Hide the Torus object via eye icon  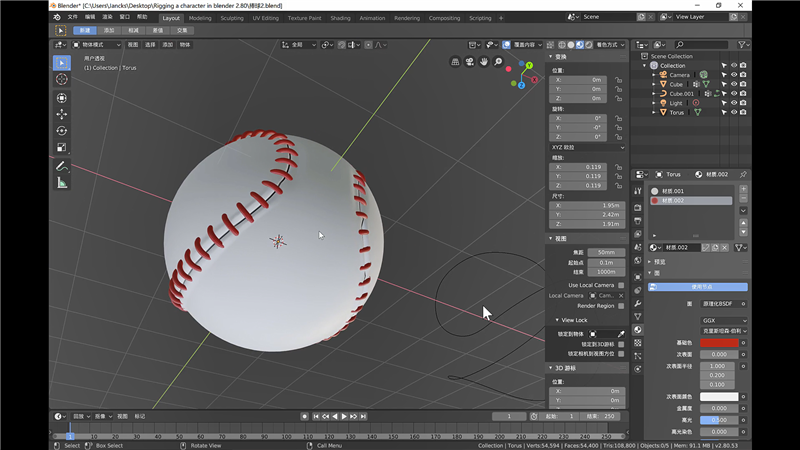pos(734,112)
